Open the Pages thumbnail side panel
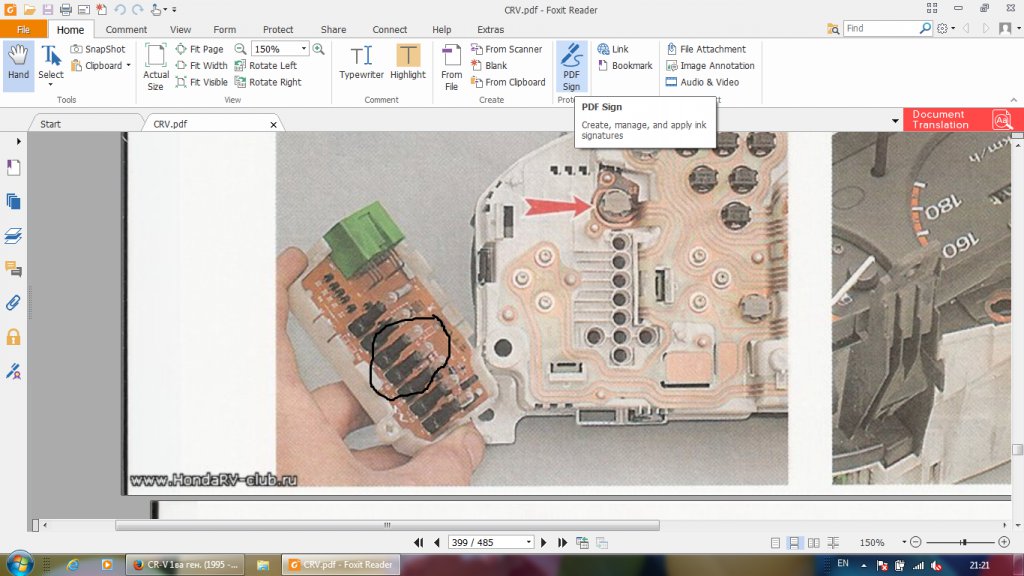The image size is (1024, 576). click(x=13, y=202)
